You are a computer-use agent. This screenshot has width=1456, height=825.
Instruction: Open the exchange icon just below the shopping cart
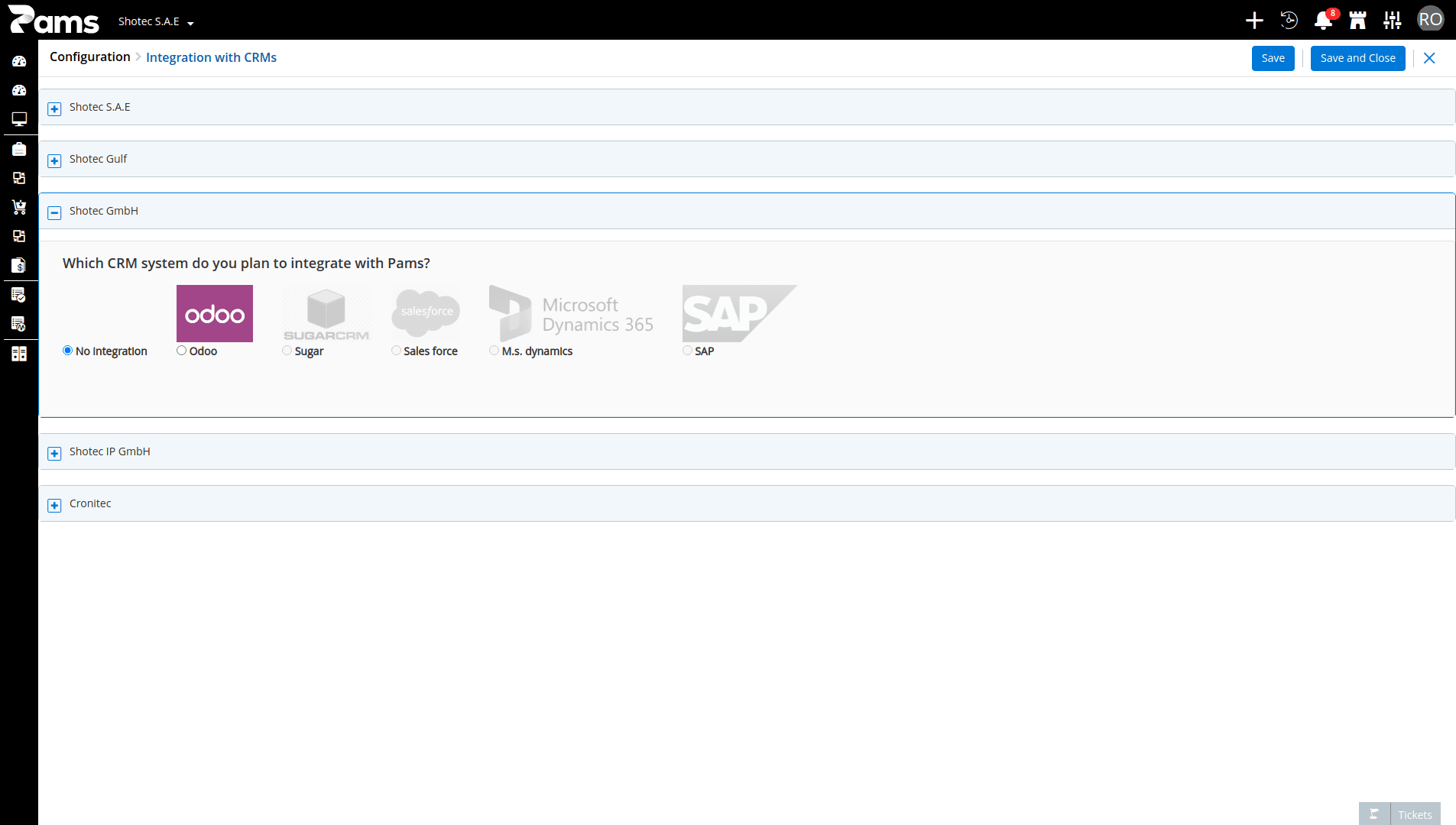pos(19,236)
